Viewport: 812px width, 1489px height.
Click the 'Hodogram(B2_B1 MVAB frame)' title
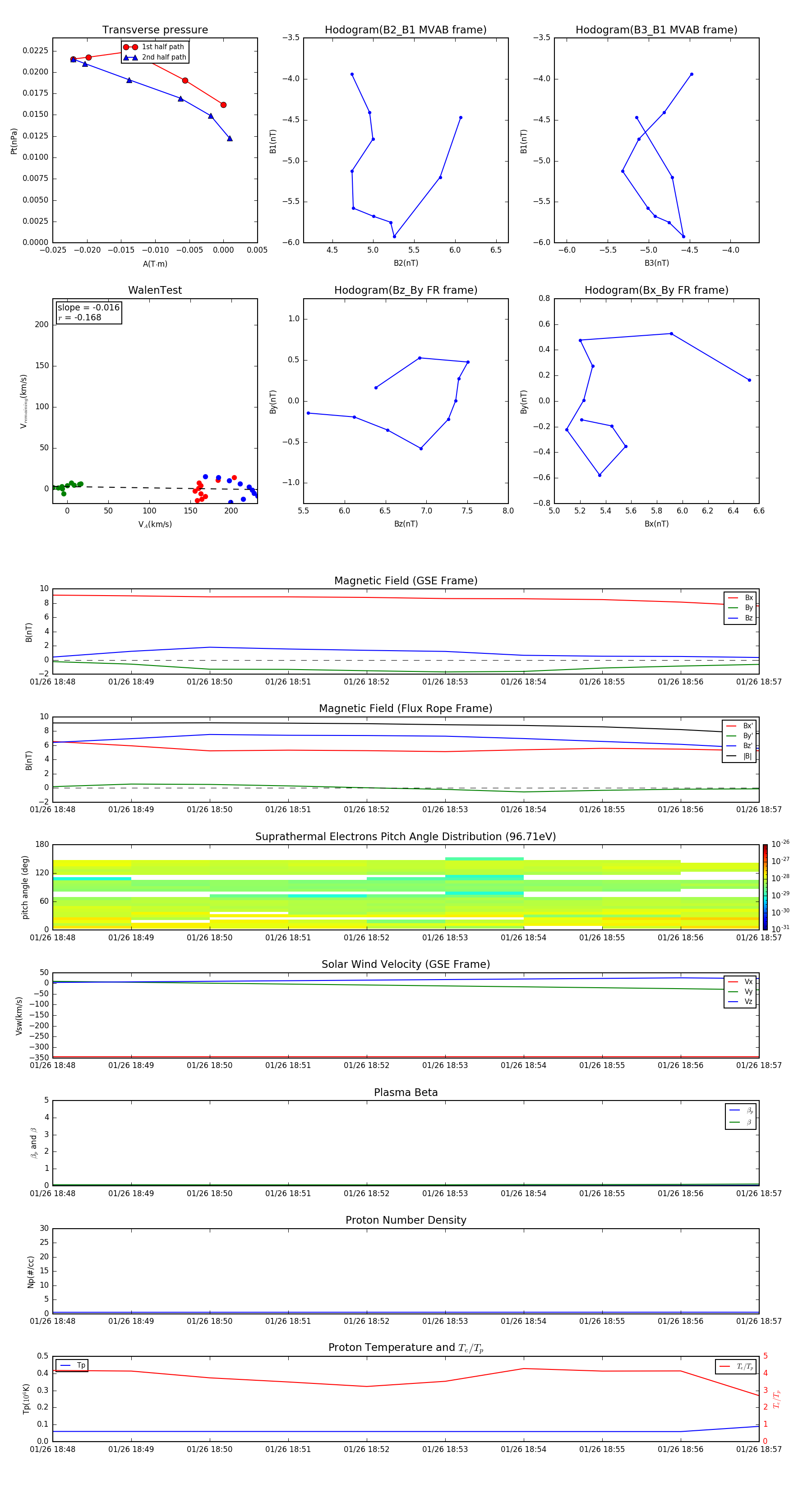406,30
